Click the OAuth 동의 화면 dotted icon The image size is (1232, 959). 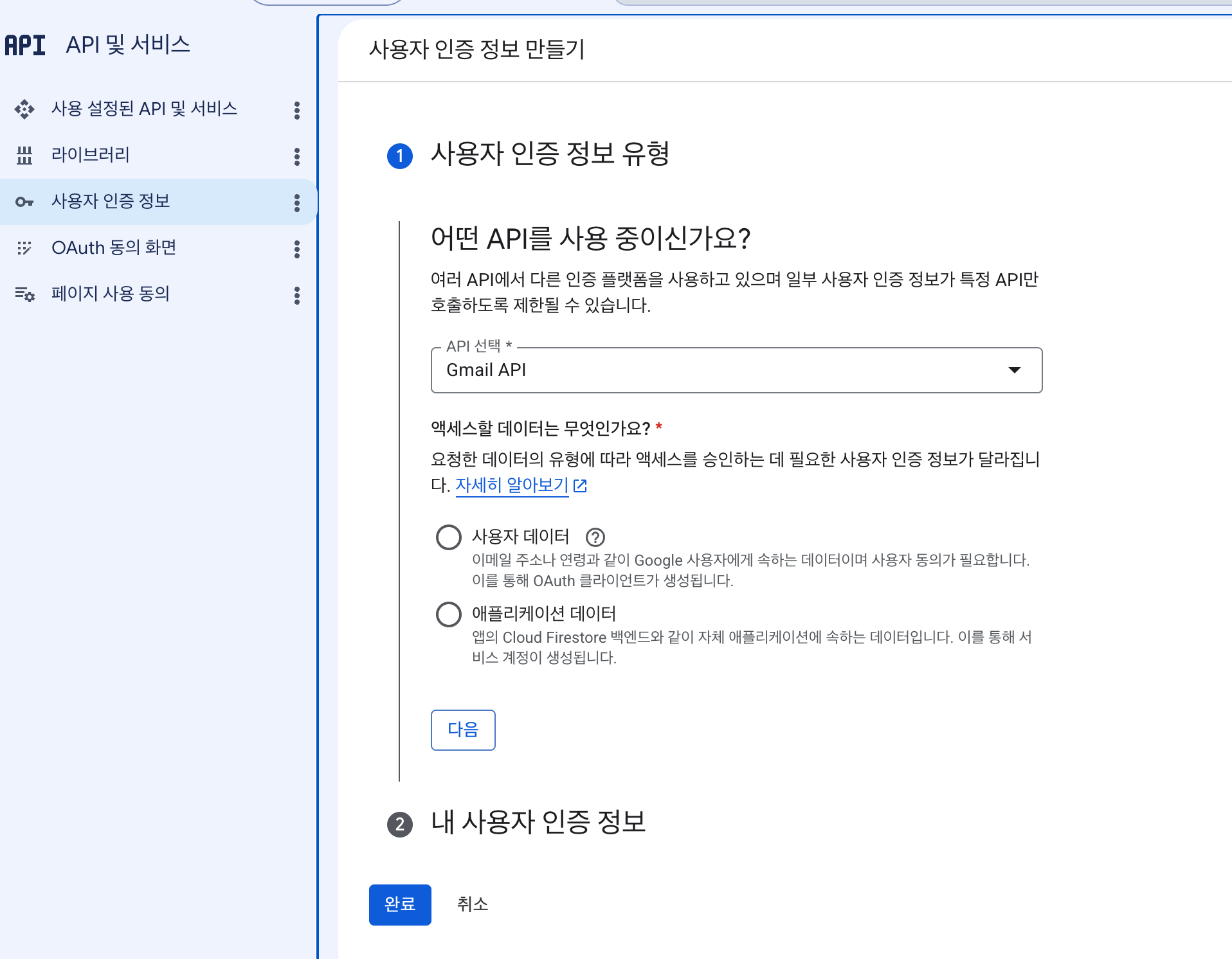(x=24, y=248)
